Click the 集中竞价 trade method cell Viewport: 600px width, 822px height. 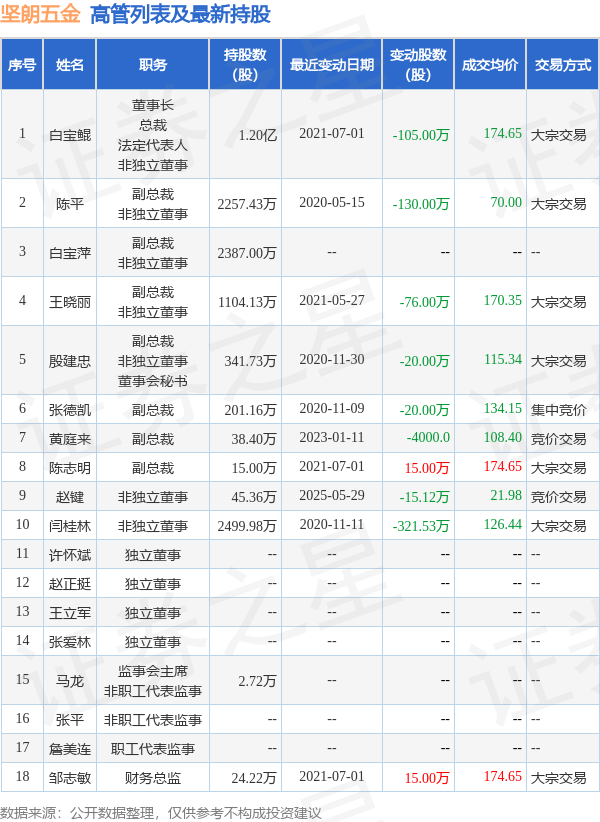point(559,410)
